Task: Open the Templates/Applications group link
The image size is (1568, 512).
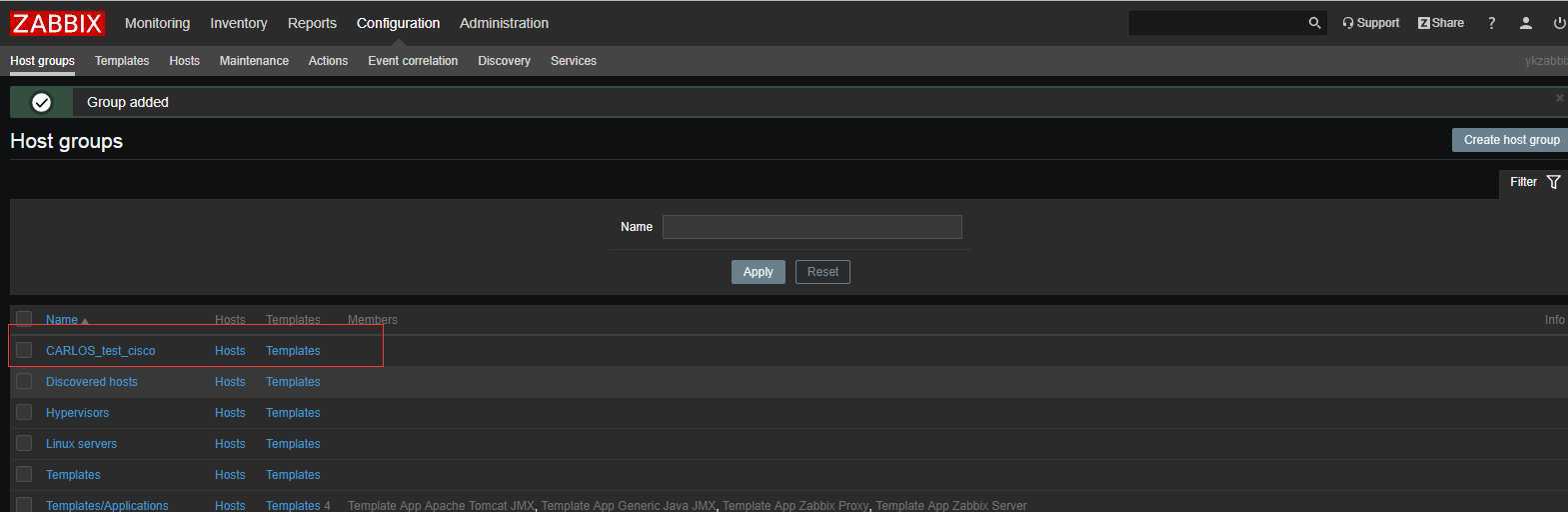Action: point(107,505)
